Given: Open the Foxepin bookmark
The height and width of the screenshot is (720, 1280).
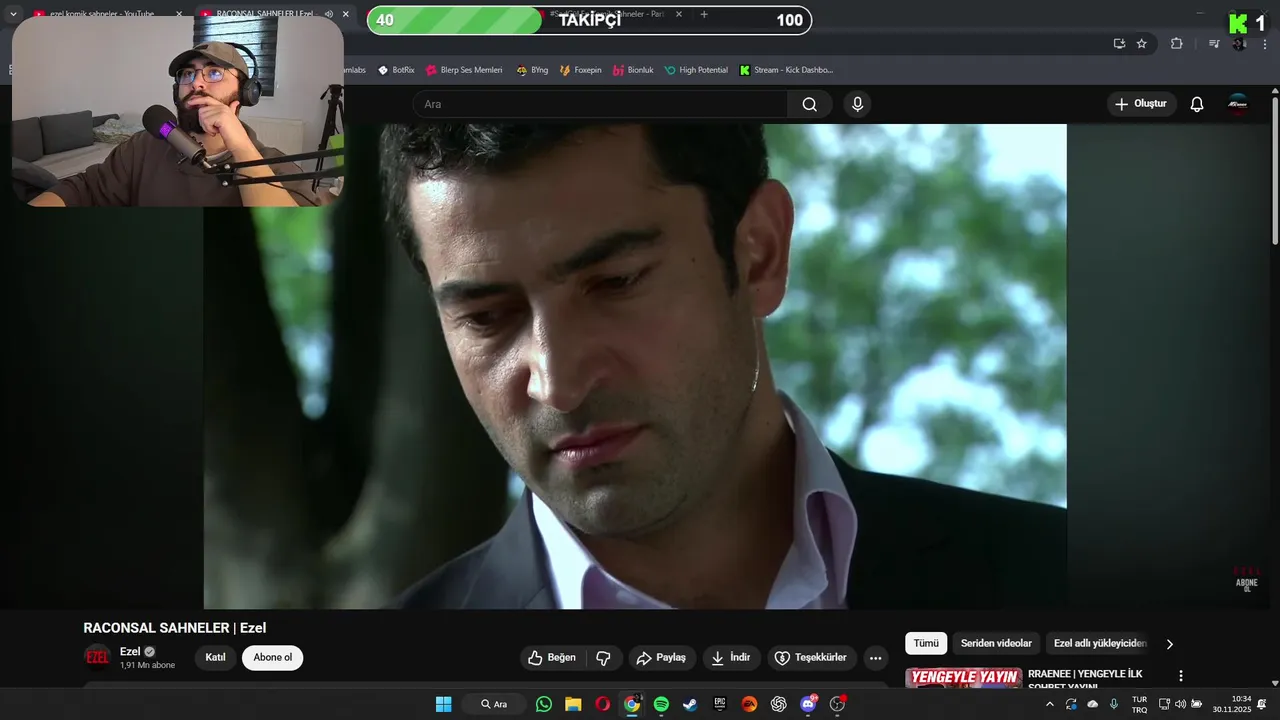Looking at the screenshot, I should (x=581, y=70).
